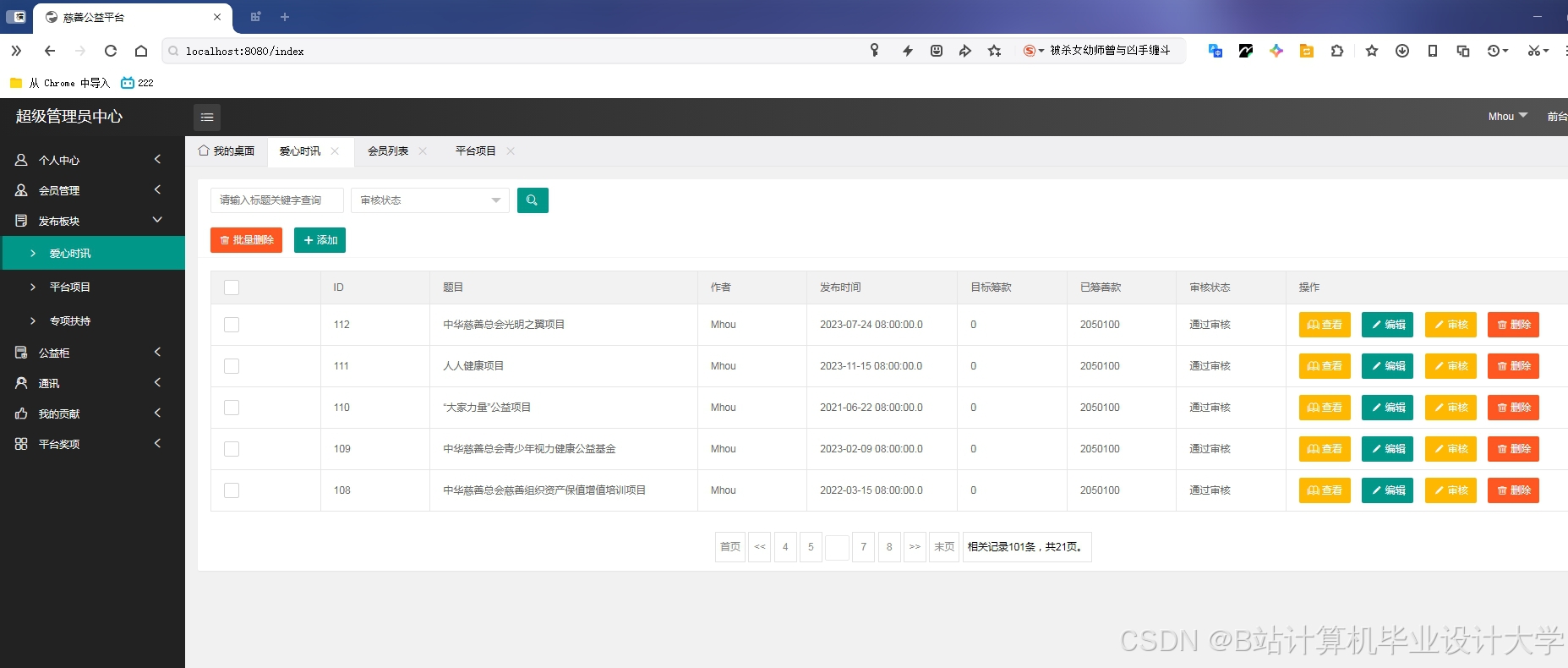Open the 前台 link at top right
Viewport: 1568px width, 668px height.
[1558, 117]
